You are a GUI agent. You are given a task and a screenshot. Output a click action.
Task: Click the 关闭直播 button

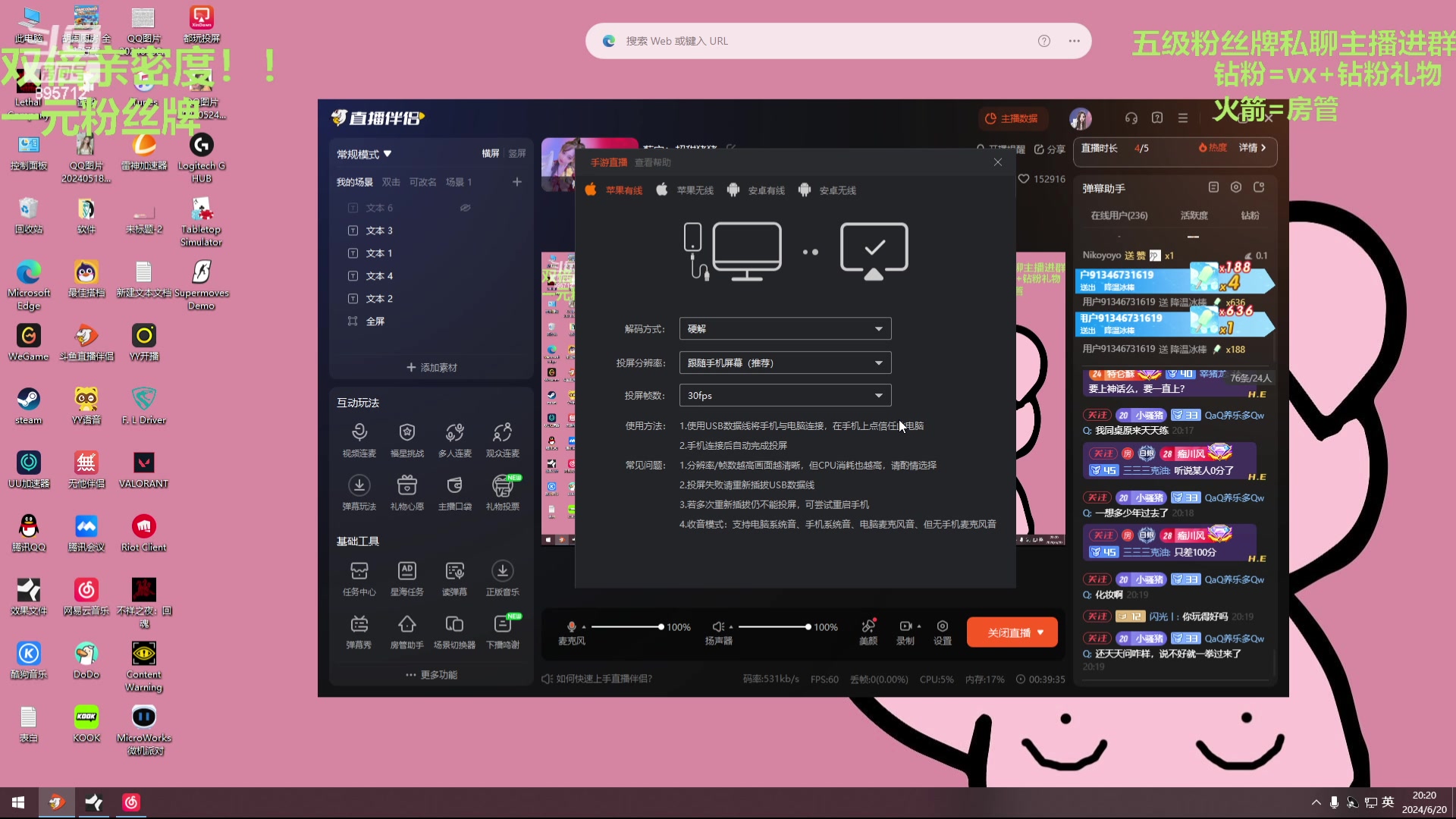point(1009,632)
